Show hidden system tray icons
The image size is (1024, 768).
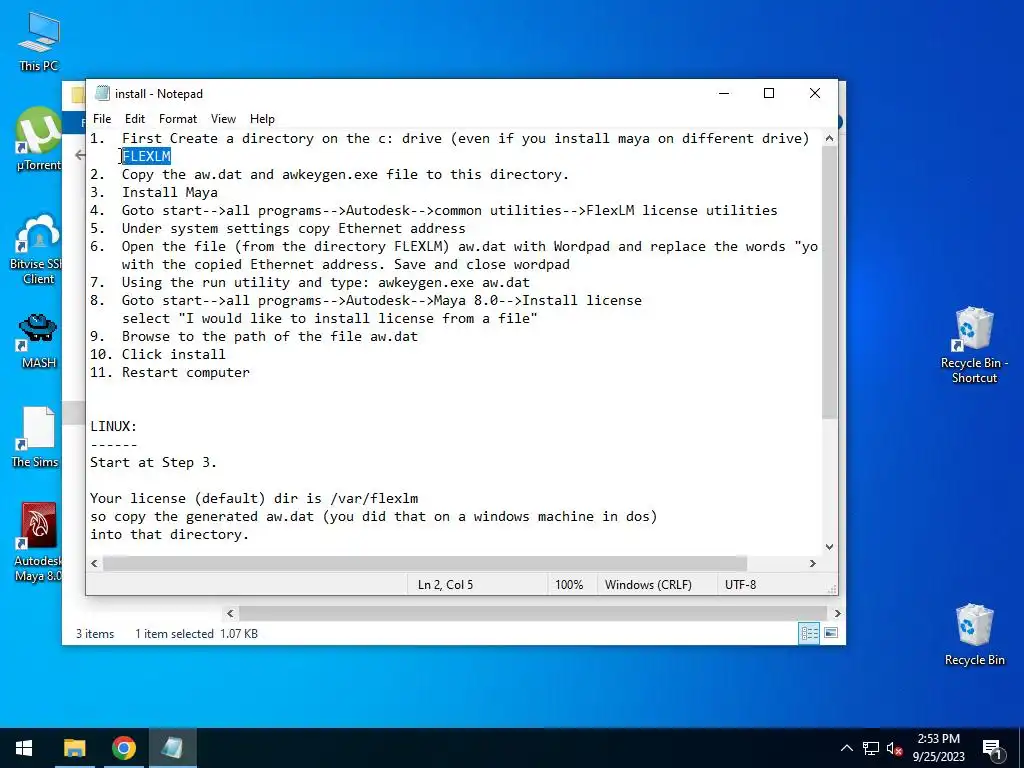click(x=846, y=748)
